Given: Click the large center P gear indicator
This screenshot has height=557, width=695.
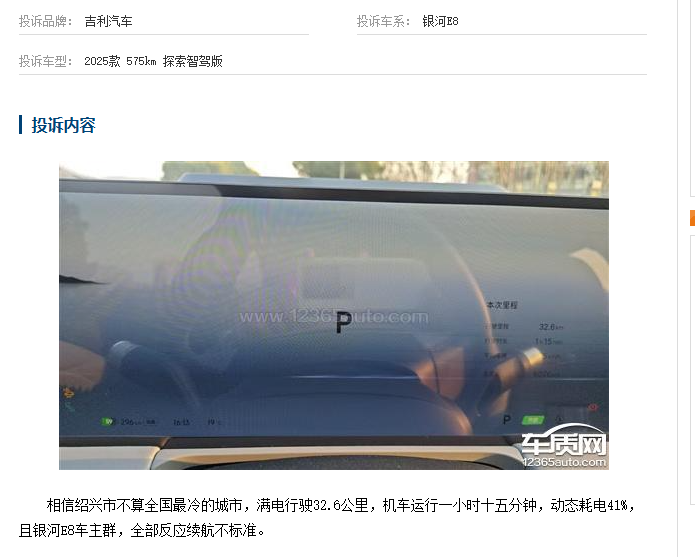Looking at the screenshot, I should (x=344, y=322).
